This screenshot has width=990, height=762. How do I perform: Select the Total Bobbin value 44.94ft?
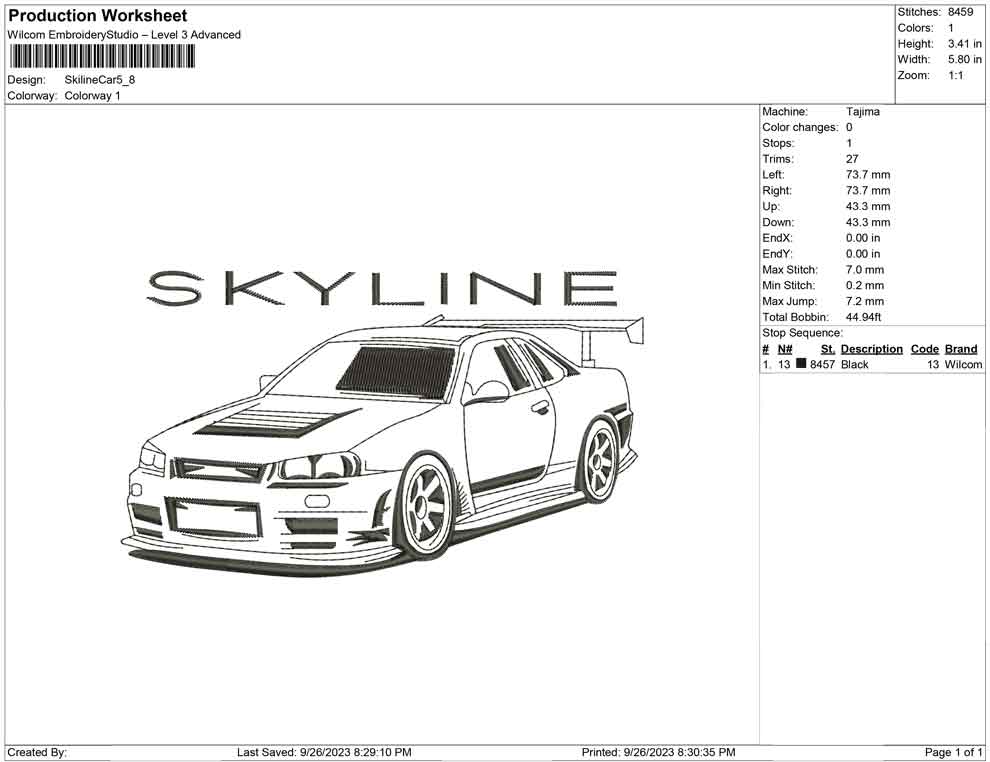tap(863, 317)
